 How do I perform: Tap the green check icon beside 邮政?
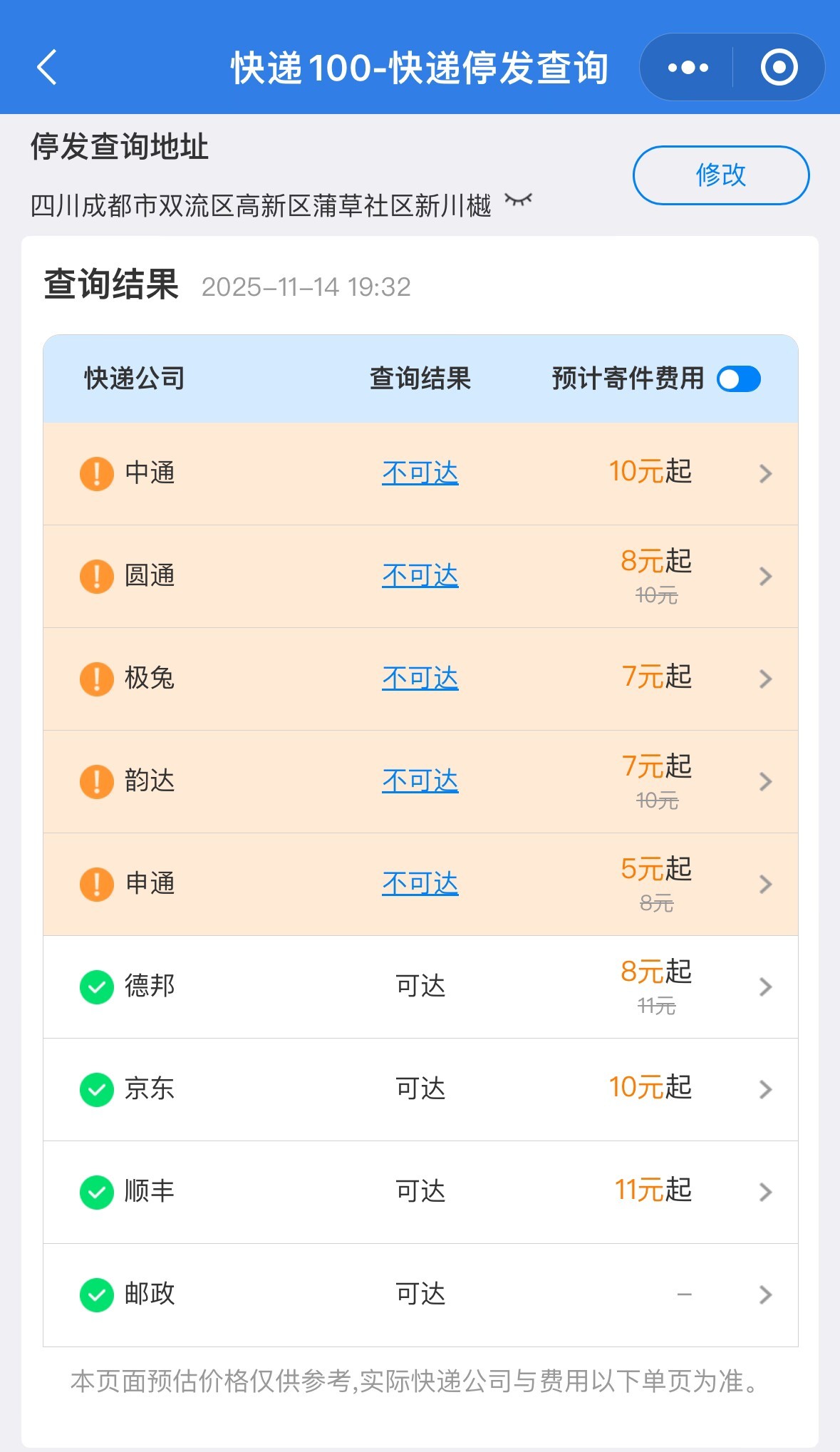(x=96, y=1295)
